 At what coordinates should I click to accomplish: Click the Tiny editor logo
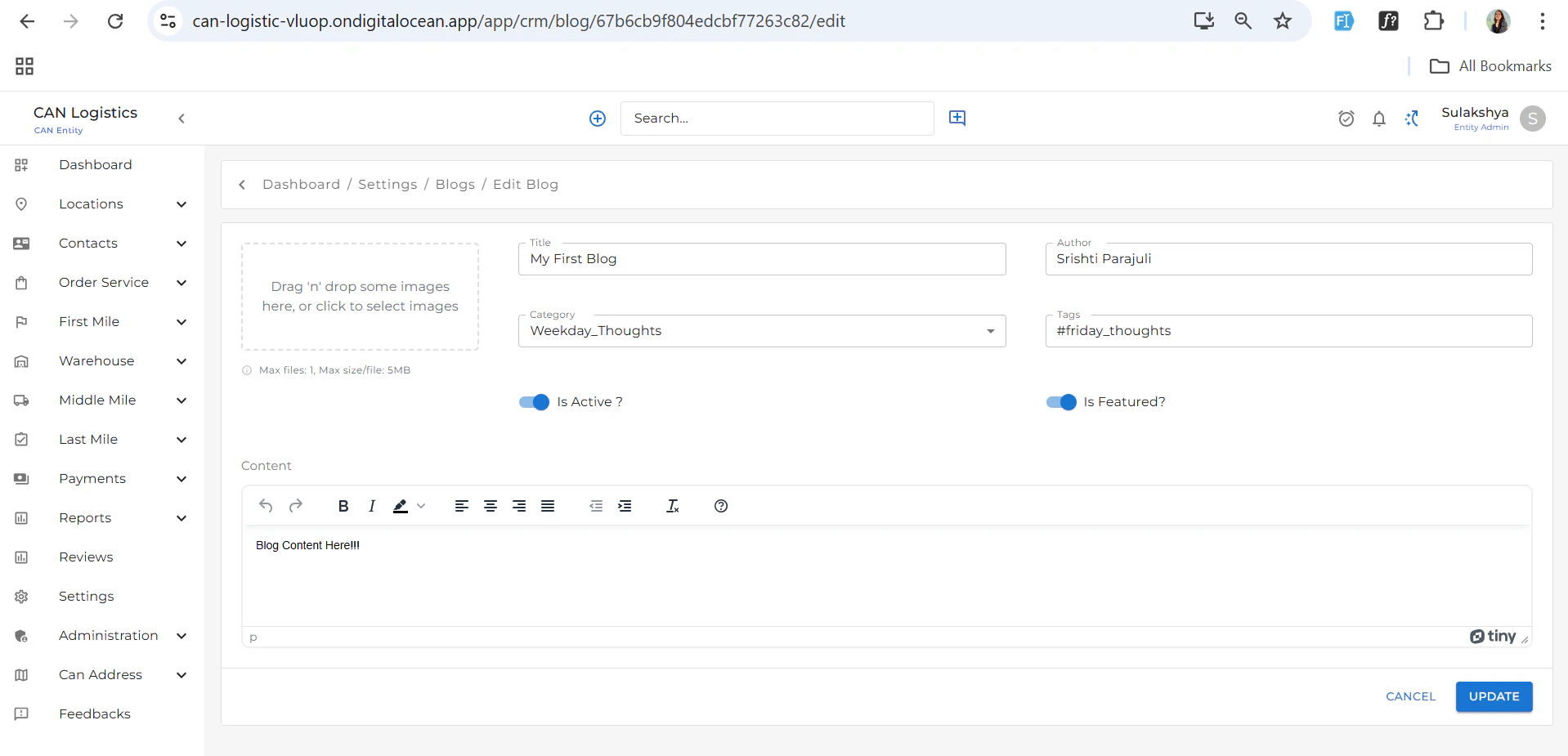click(x=1493, y=636)
